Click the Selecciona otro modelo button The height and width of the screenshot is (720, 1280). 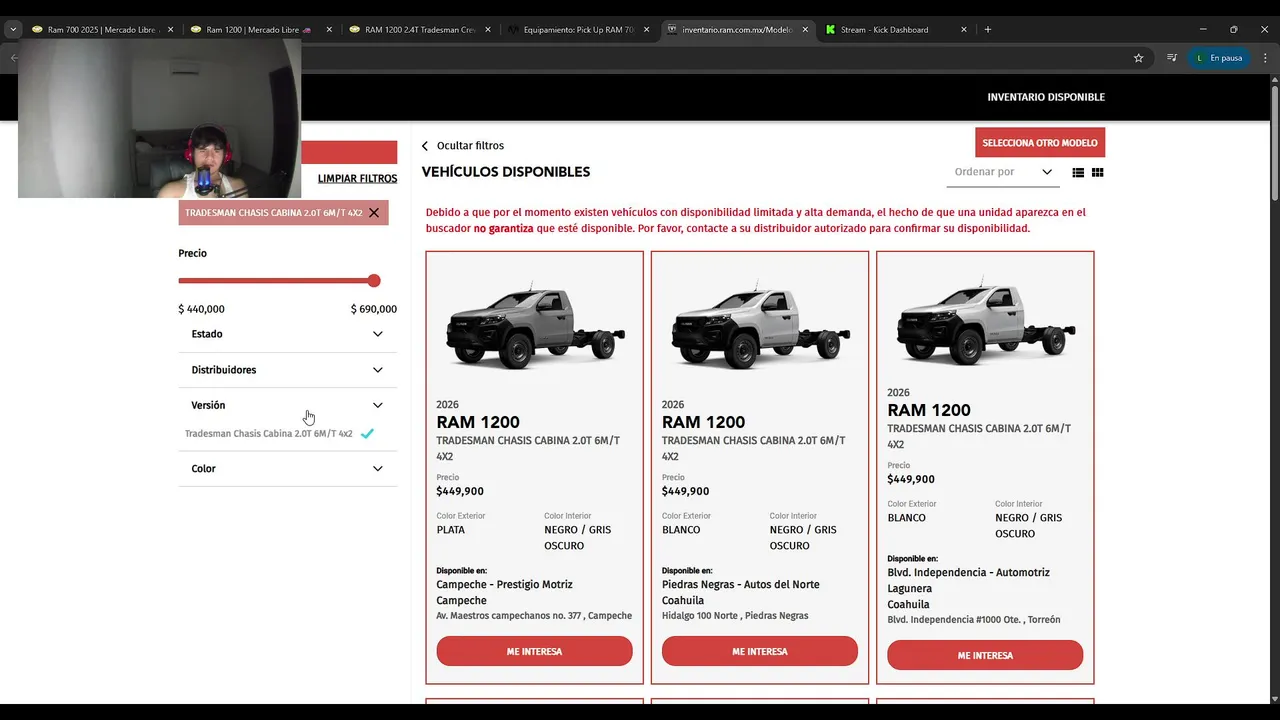click(x=1040, y=143)
